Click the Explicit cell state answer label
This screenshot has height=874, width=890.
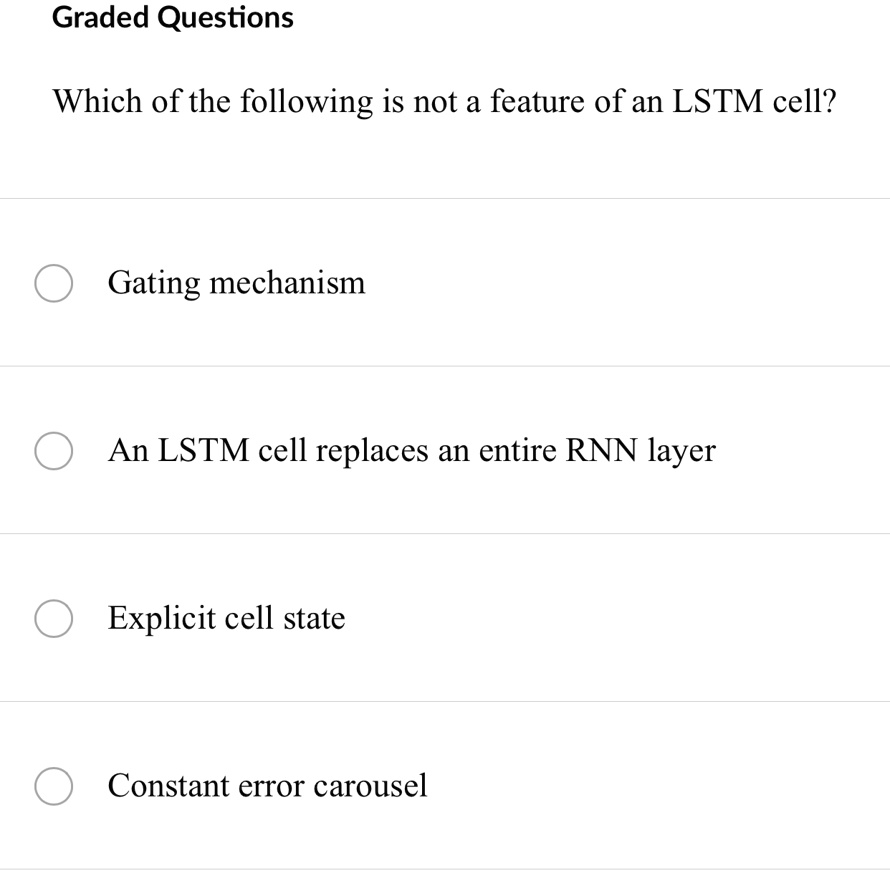click(x=226, y=618)
